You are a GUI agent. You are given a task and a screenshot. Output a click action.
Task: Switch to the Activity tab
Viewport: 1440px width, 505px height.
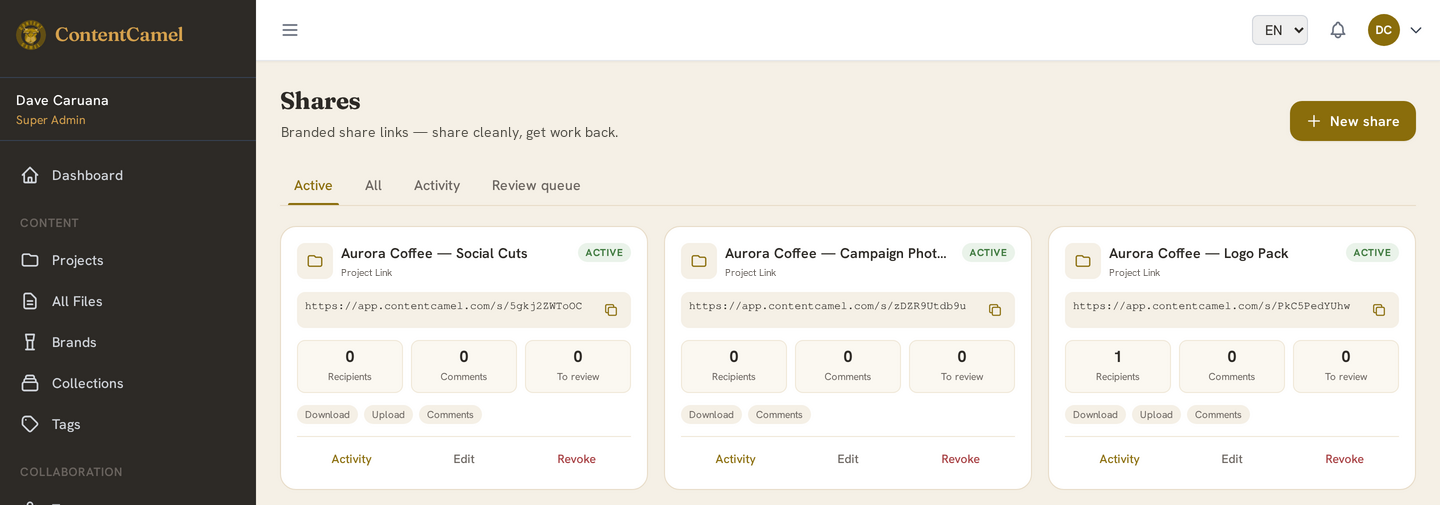(x=437, y=185)
